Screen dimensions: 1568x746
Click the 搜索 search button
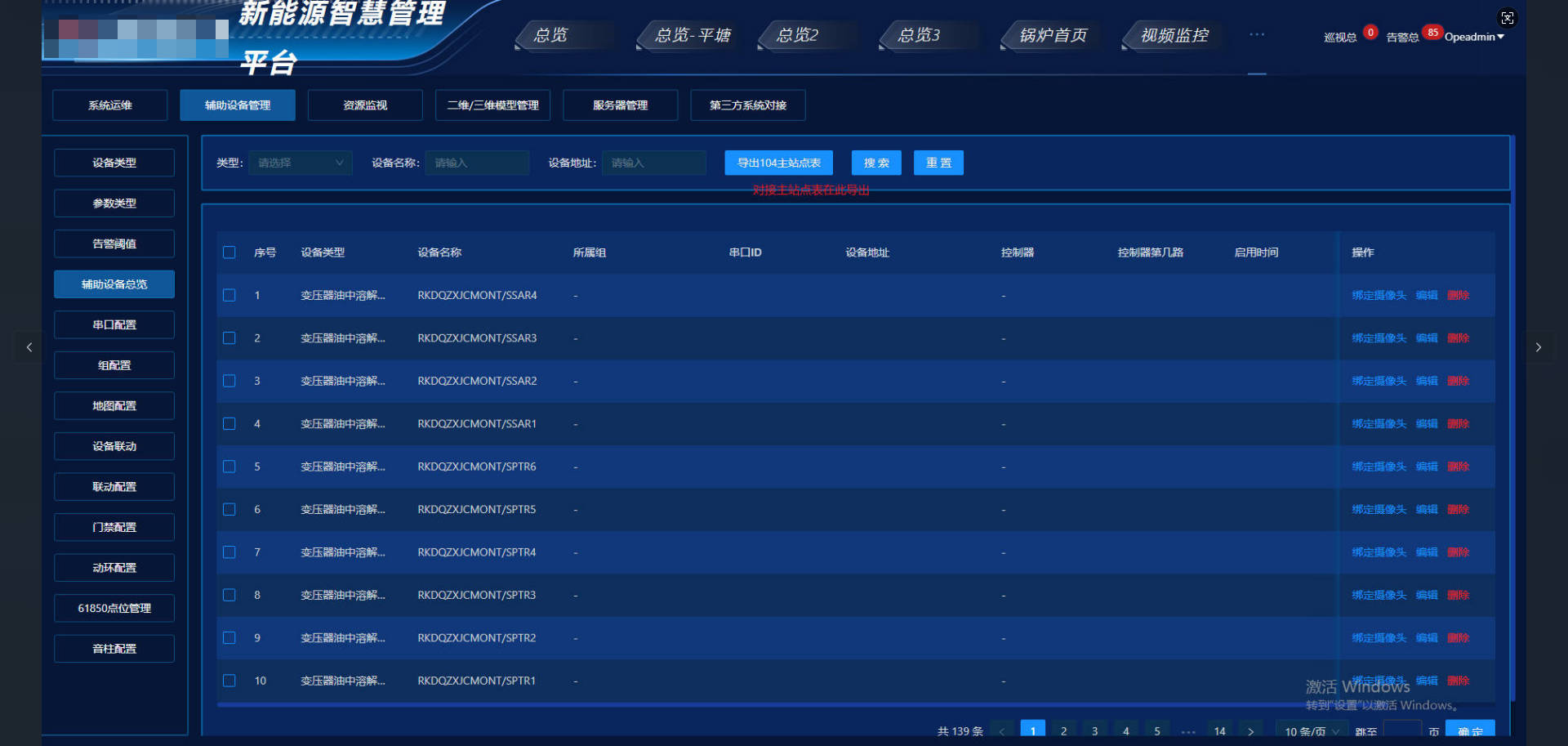pyautogui.click(x=876, y=163)
